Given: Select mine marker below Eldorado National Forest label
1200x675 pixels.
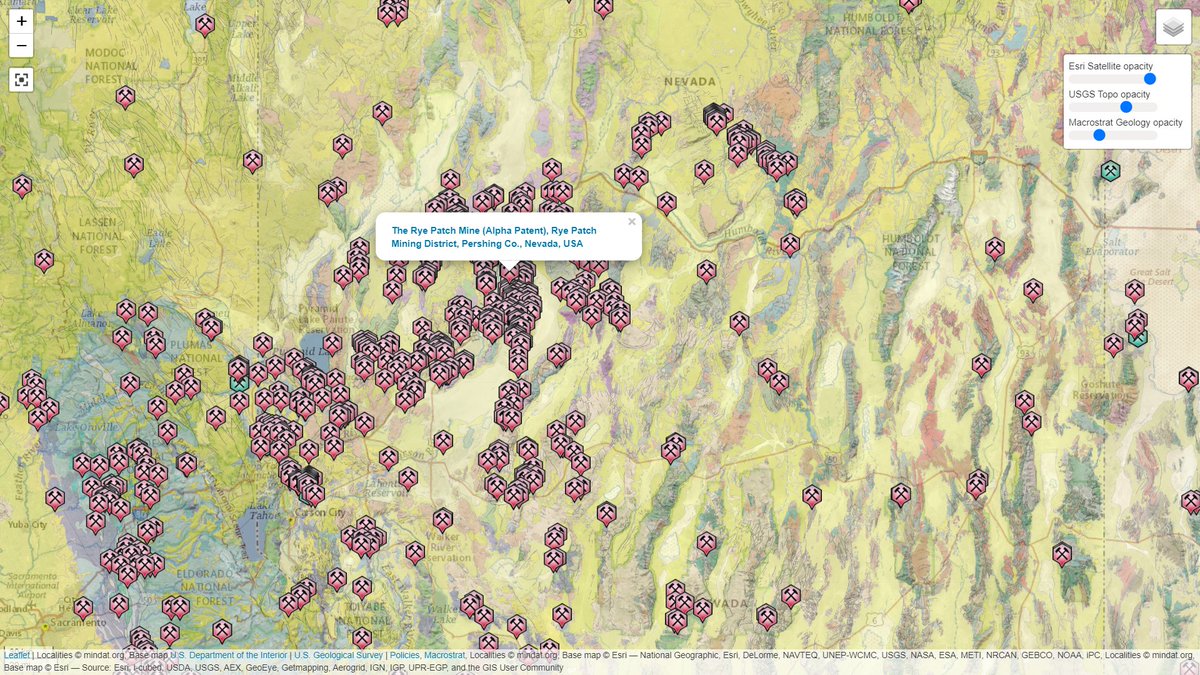Looking at the screenshot, I should (x=222, y=630).
